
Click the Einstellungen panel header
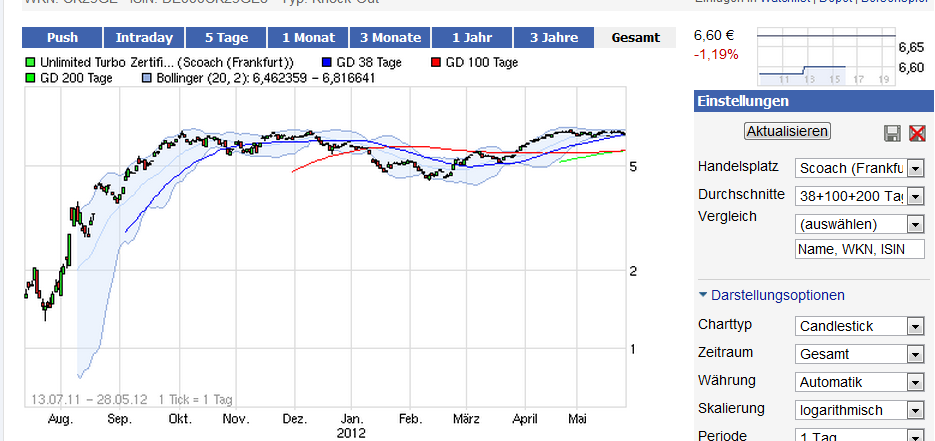(x=814, y=101)
